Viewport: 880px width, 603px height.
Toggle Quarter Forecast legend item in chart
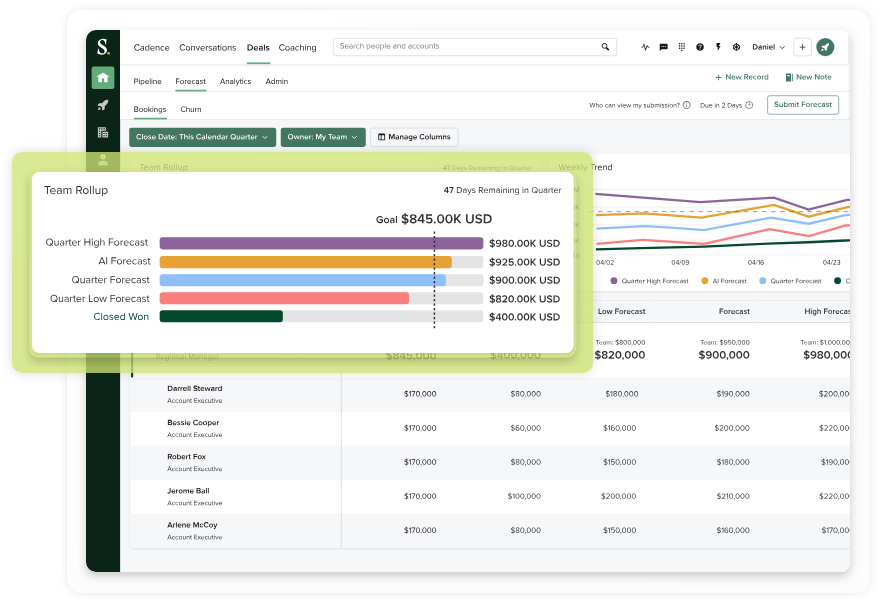(790, 281)
